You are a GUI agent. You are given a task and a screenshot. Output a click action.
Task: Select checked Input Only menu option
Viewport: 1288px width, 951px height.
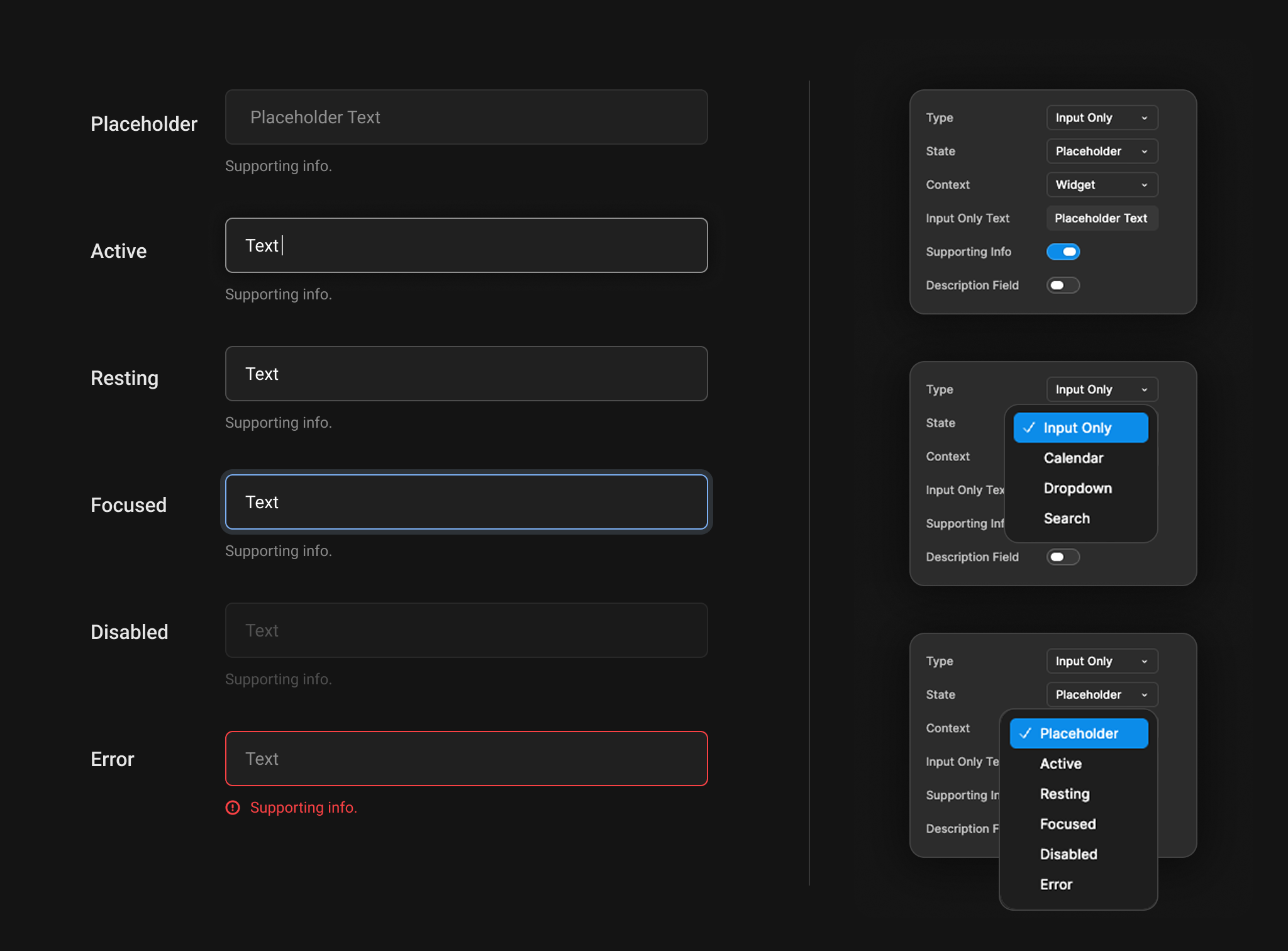pos(1080,428)
